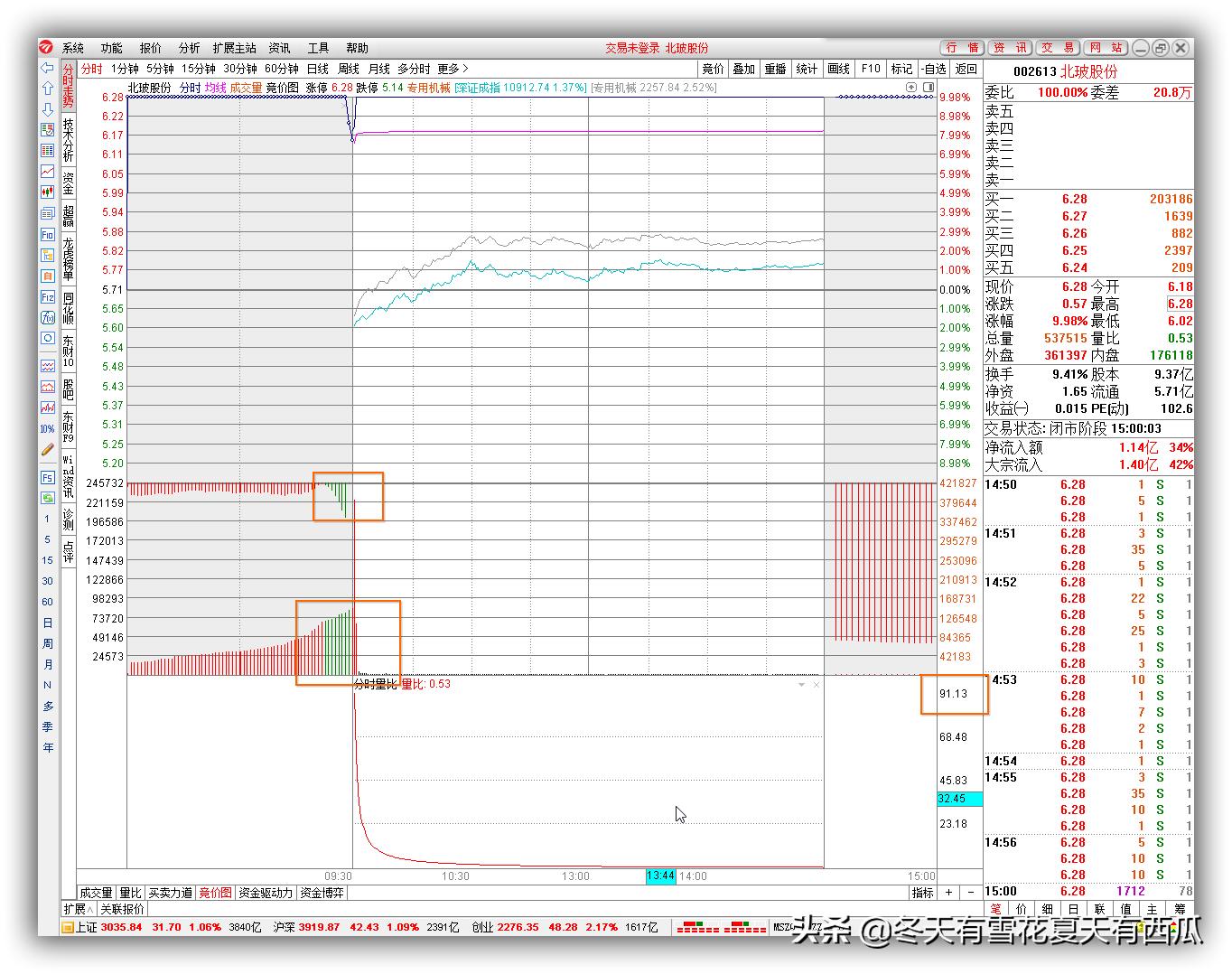1232x974 pixels.
Task: Click the 重播 replay button
Action: [x=776, y=69]
